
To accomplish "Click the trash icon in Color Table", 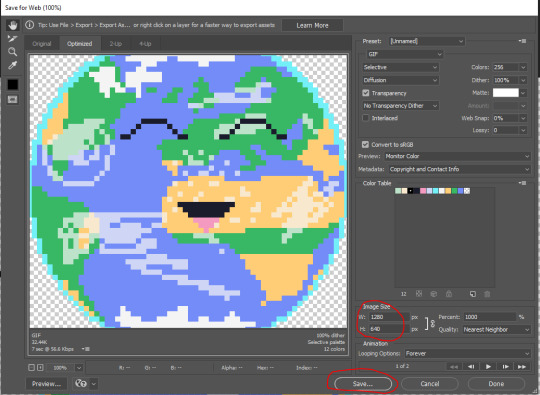I will point(487,294).
